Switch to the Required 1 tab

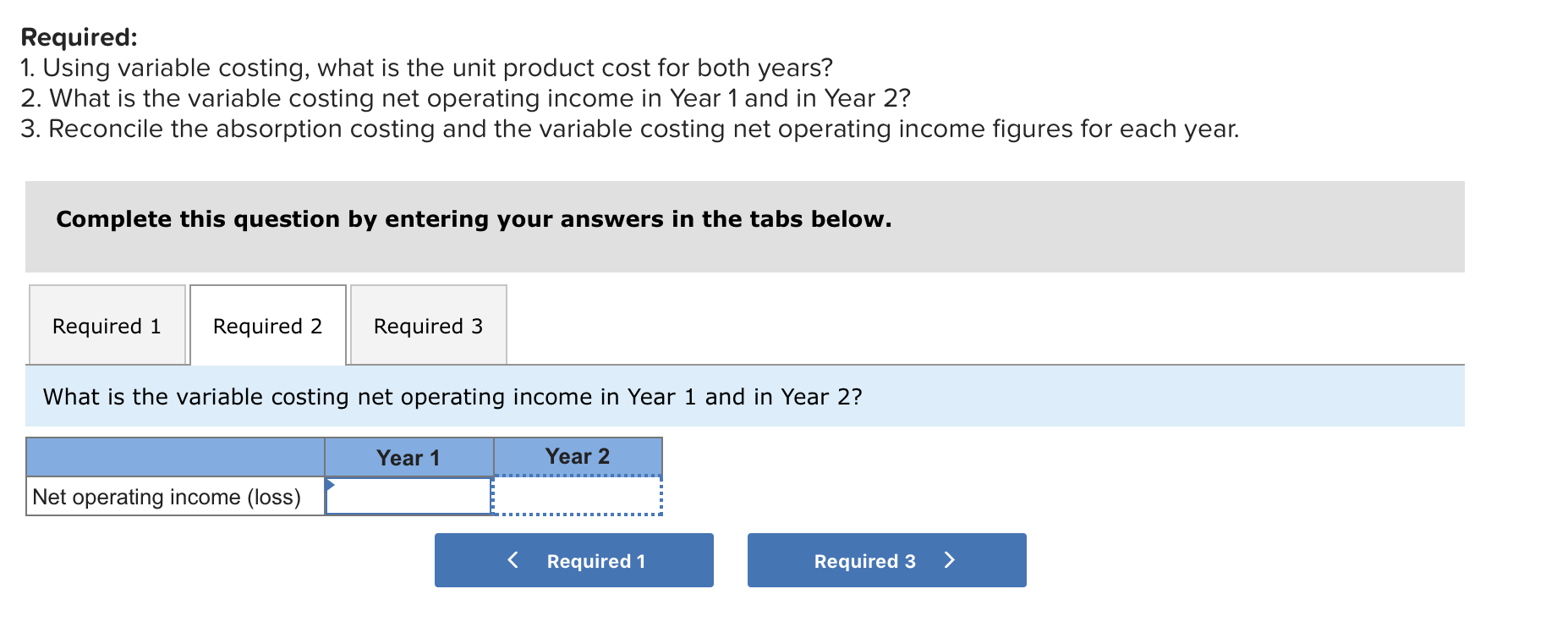(x=107, y=326)
